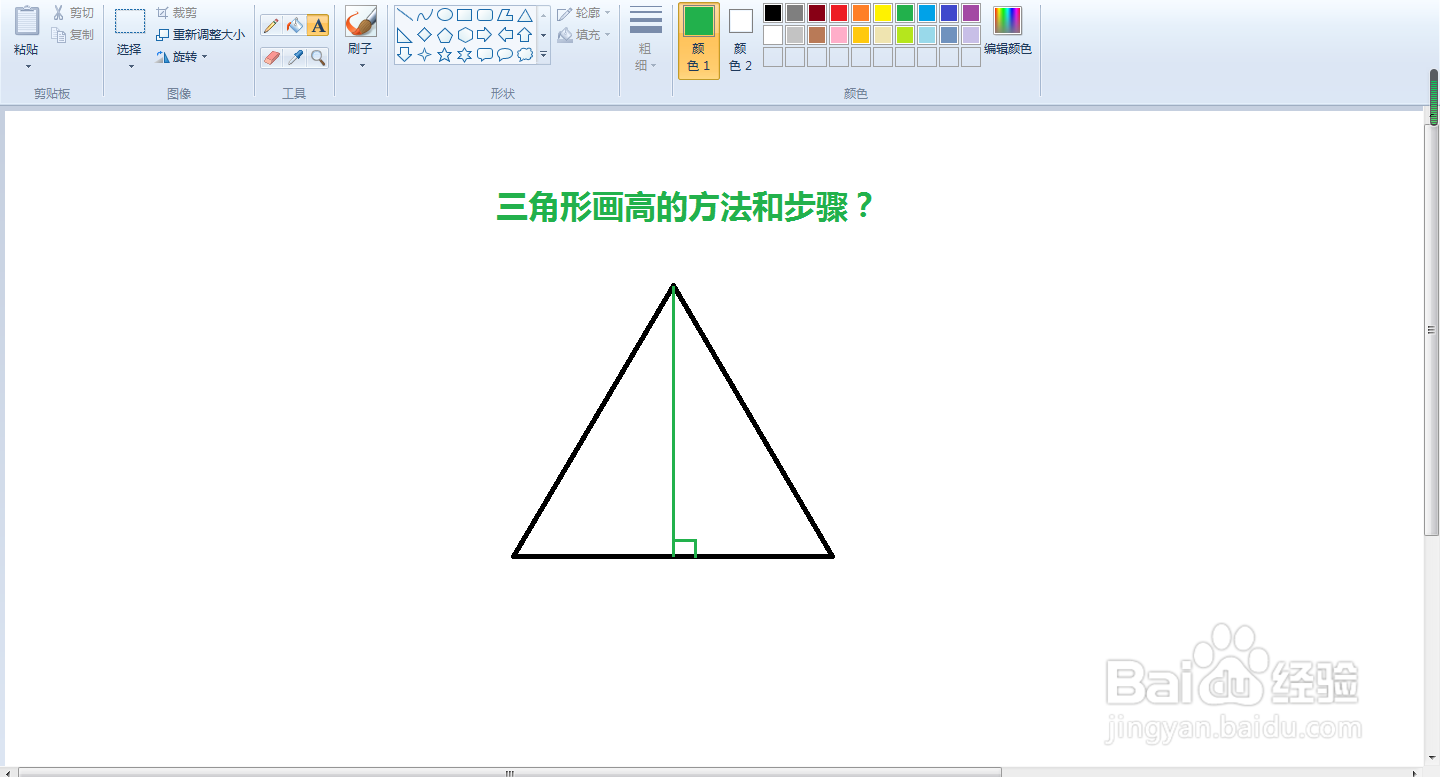
Task: Pick the Pentagon shape
Action: 444,35
